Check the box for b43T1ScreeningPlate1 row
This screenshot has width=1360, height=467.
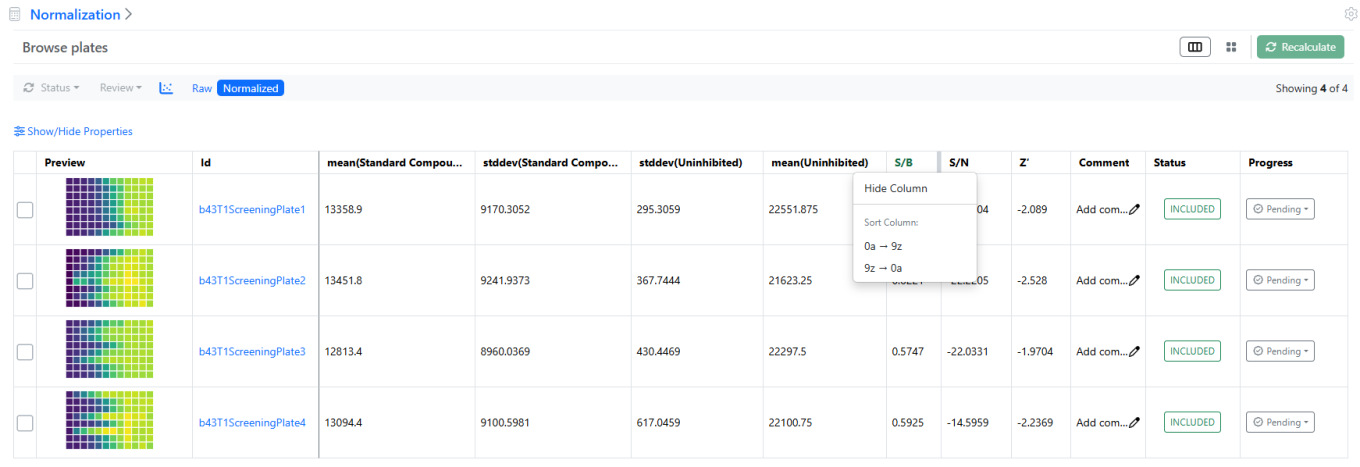25,210
